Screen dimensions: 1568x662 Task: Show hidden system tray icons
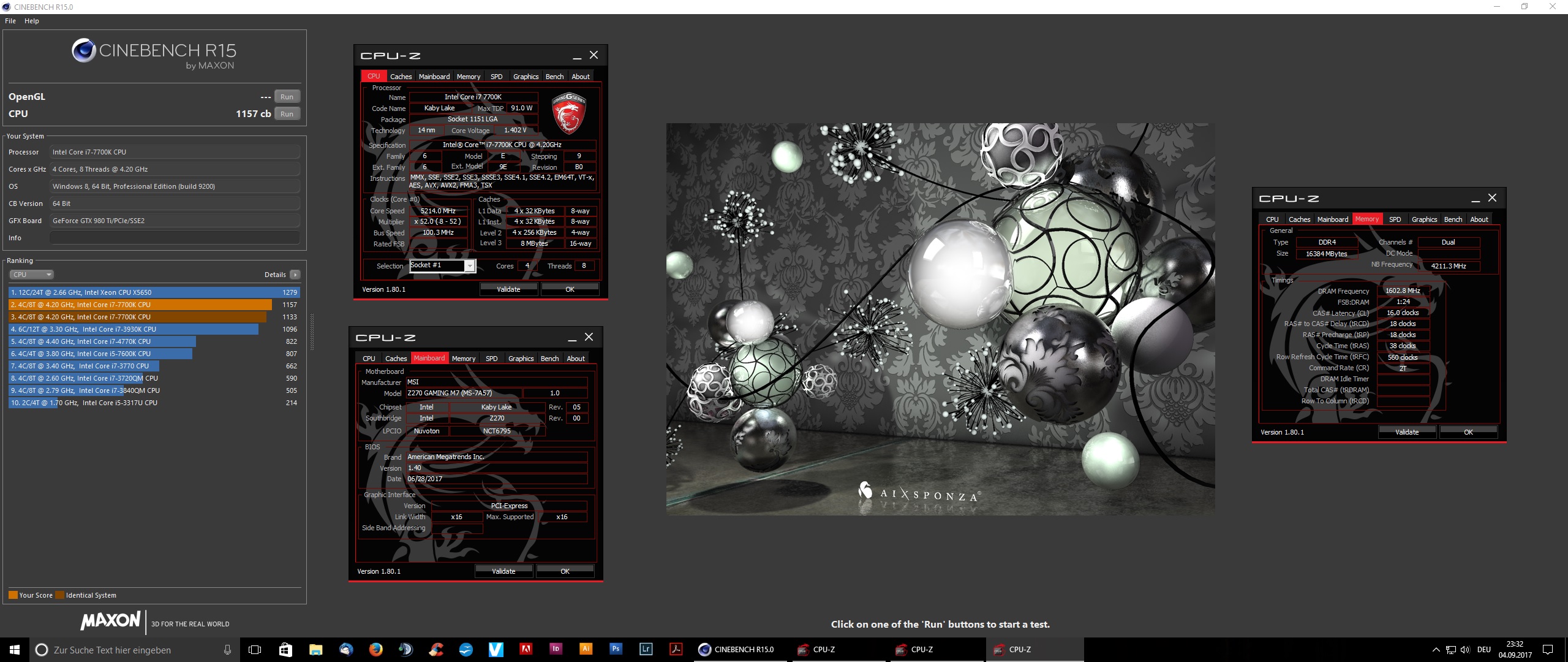(x=1436, y=650)
